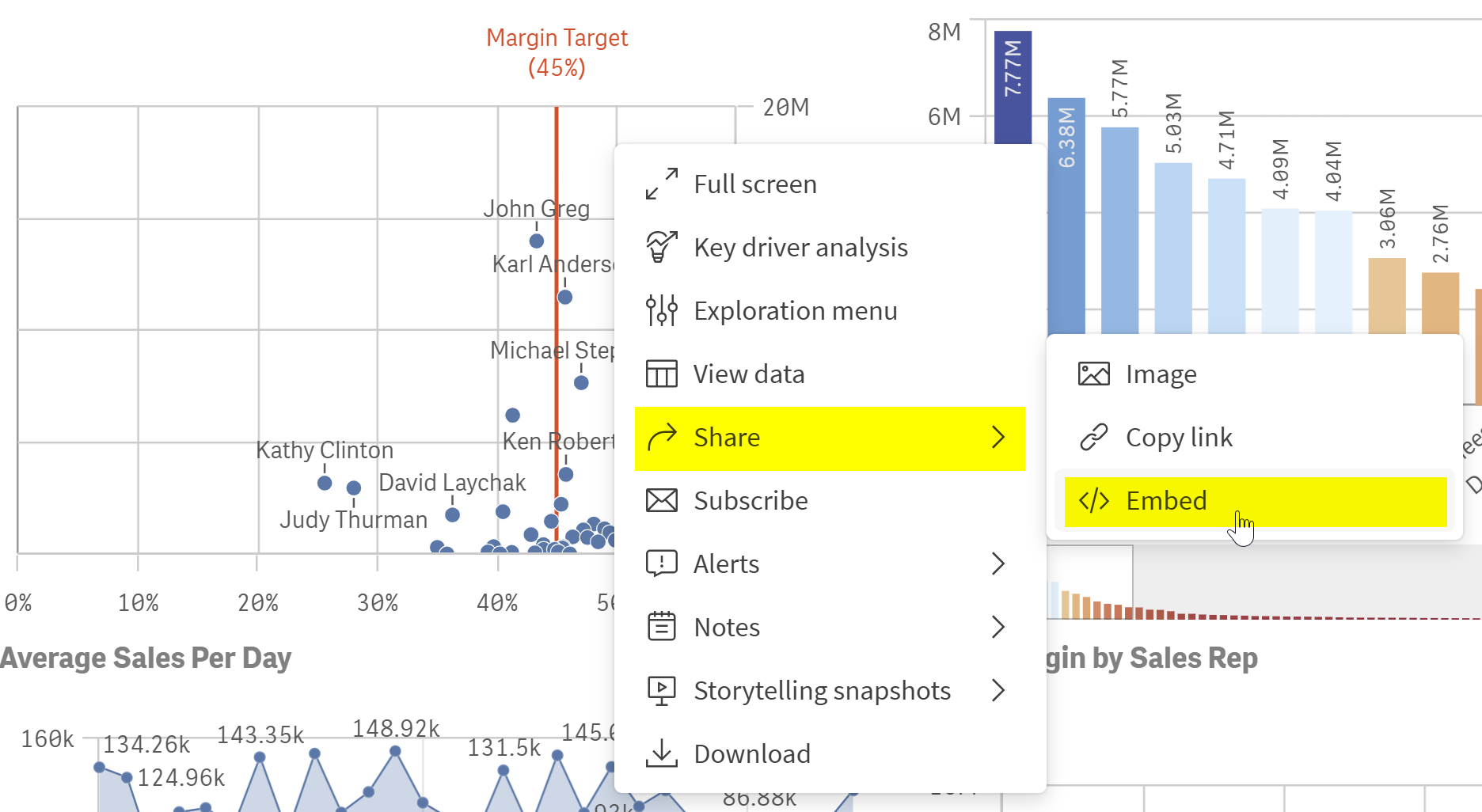Click the Copy link chain icon
1482x812 pixels.
[x=1094, y=437]
